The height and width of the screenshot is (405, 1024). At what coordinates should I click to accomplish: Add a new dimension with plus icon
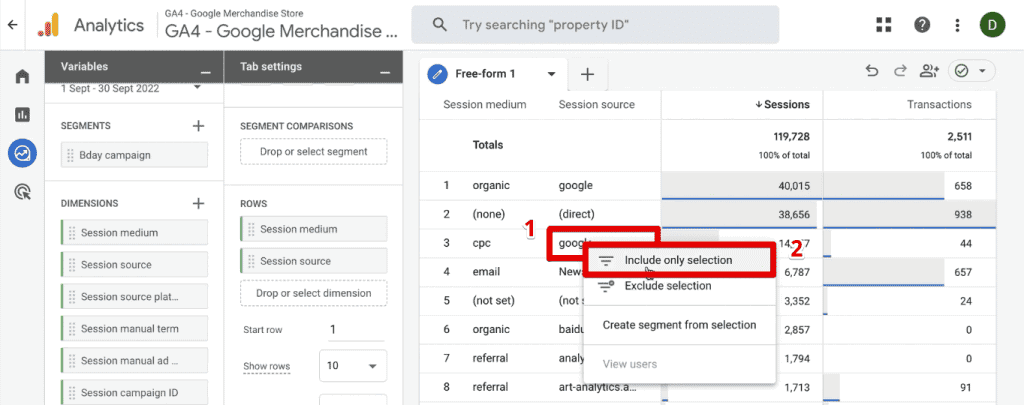199,203
